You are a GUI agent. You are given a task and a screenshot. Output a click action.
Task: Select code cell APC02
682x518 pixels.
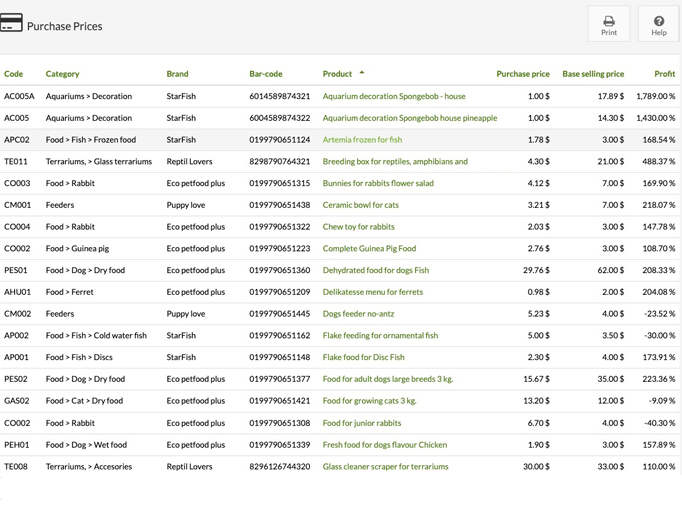pyautogui.click(x=17, y=140)
